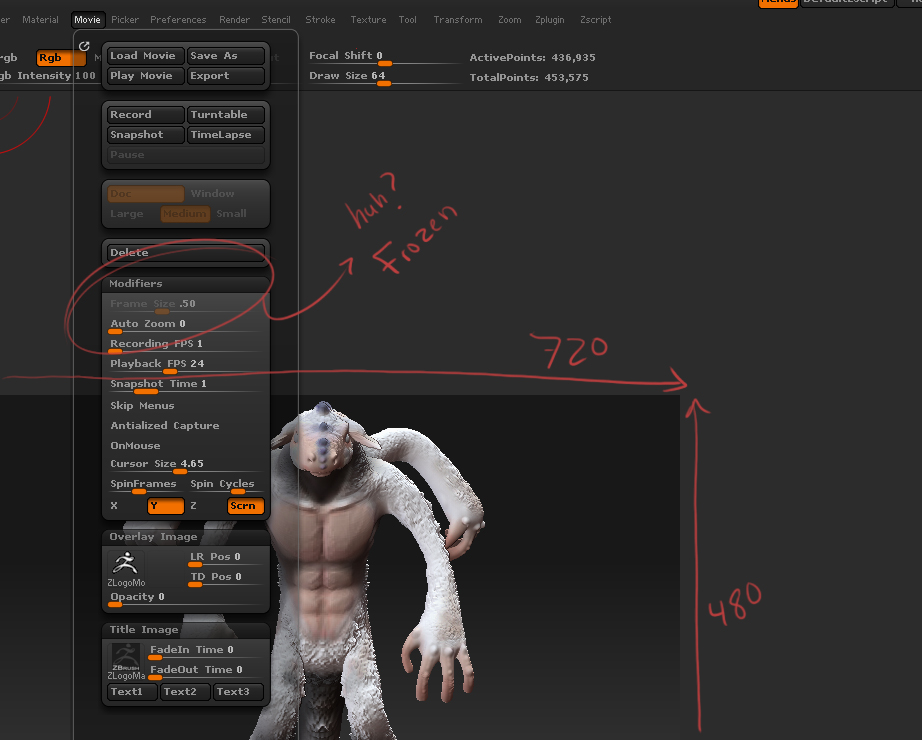Click the Movie palette dock icon
Image resolution: width=922 pixels, height=740 pixels.
[x=84, y=46]
